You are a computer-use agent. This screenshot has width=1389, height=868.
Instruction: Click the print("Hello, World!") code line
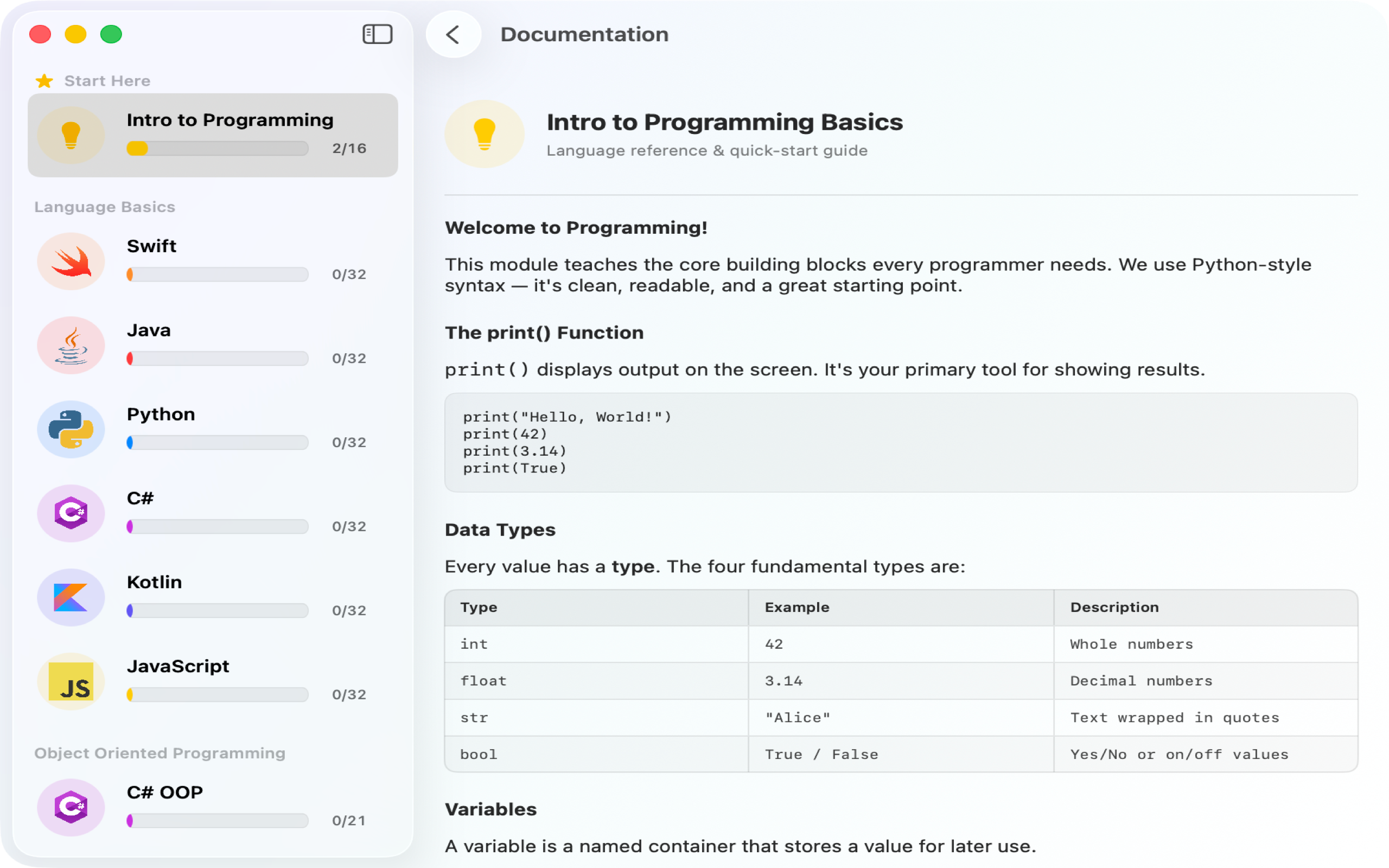pyautogui.click(x=567, y=417)
